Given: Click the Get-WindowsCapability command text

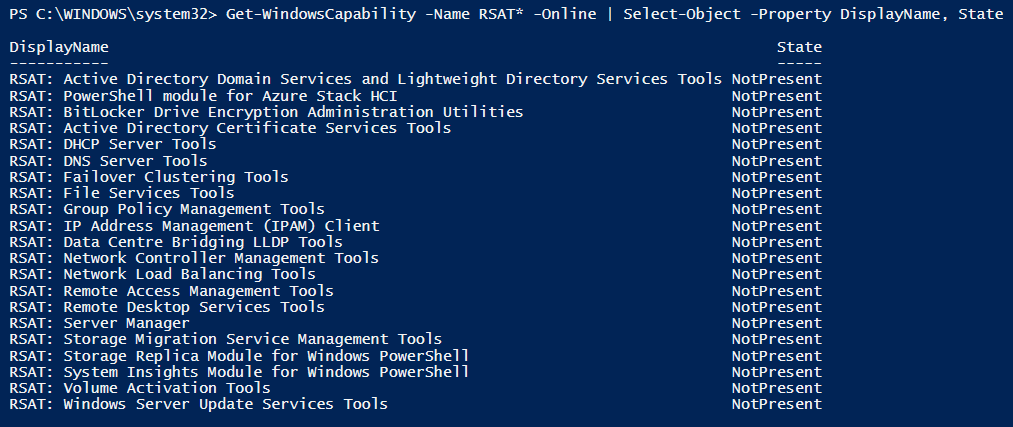Looking at the screenshot, I should coord(320,14).
